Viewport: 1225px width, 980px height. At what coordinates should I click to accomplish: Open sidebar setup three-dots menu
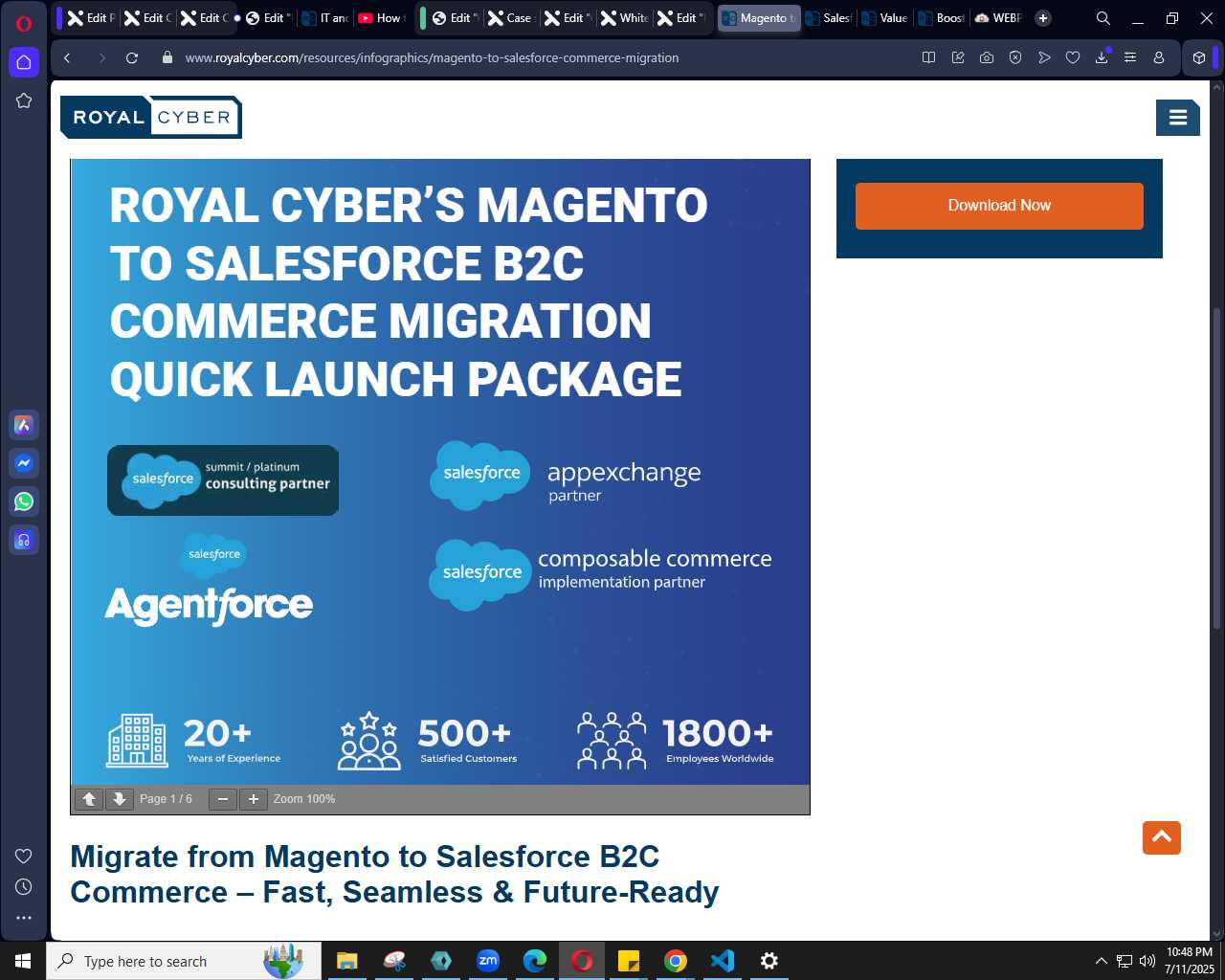coord(24,918)
